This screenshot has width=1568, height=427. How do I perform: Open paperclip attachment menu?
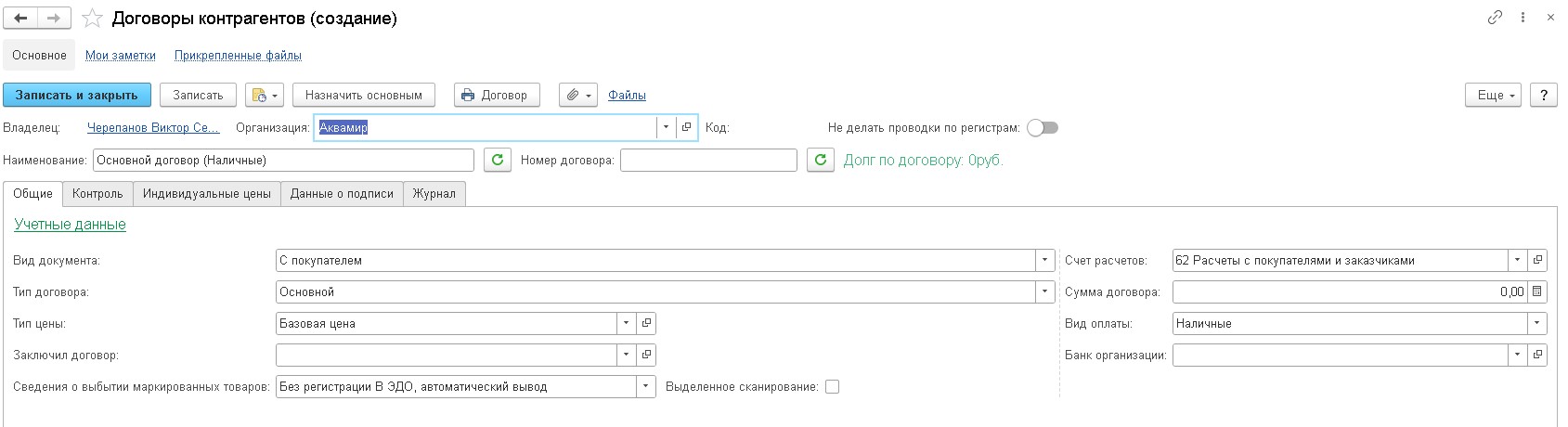(577, 95)
